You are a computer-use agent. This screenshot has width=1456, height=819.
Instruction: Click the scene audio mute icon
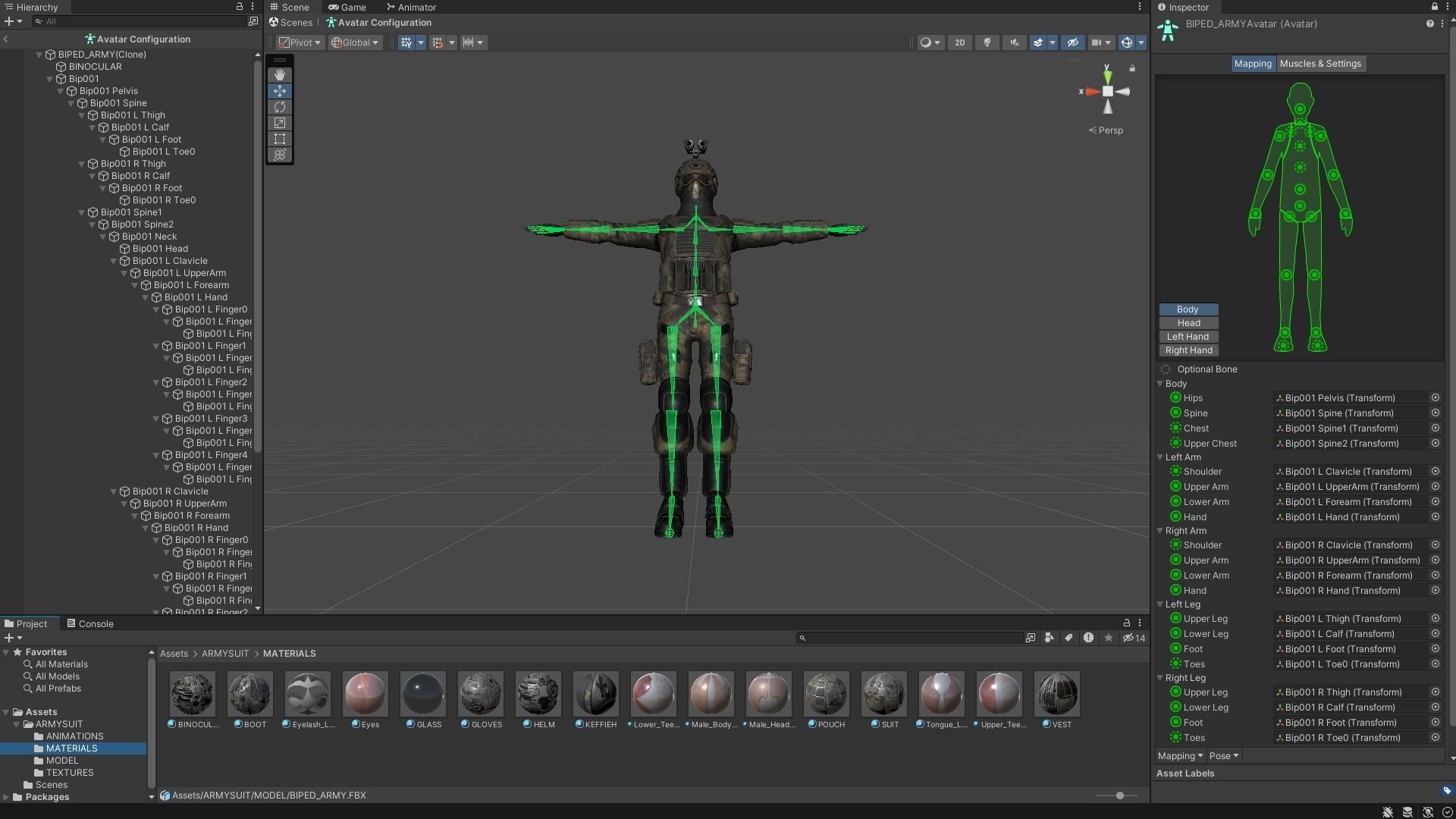[1015, 42]
